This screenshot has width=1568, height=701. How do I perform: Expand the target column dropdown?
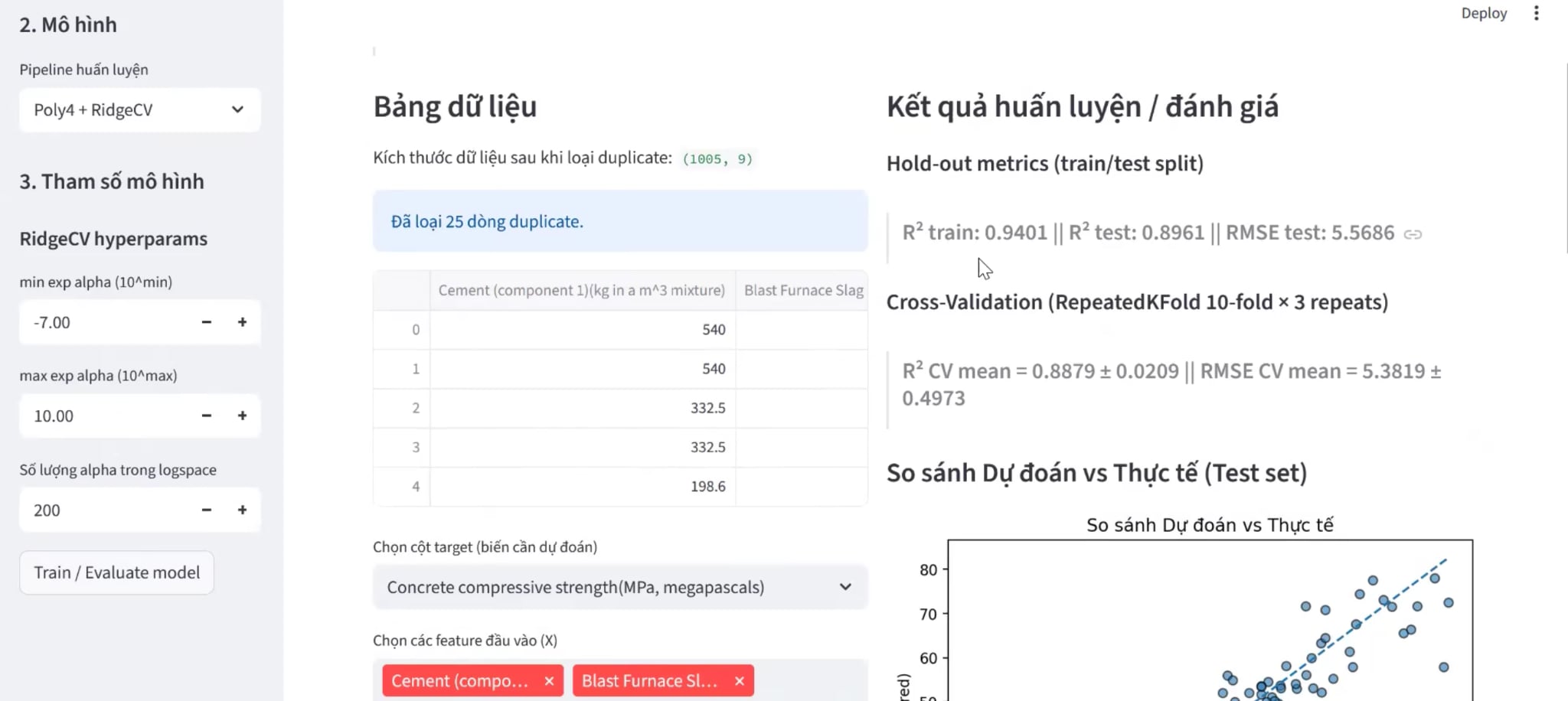619,587
